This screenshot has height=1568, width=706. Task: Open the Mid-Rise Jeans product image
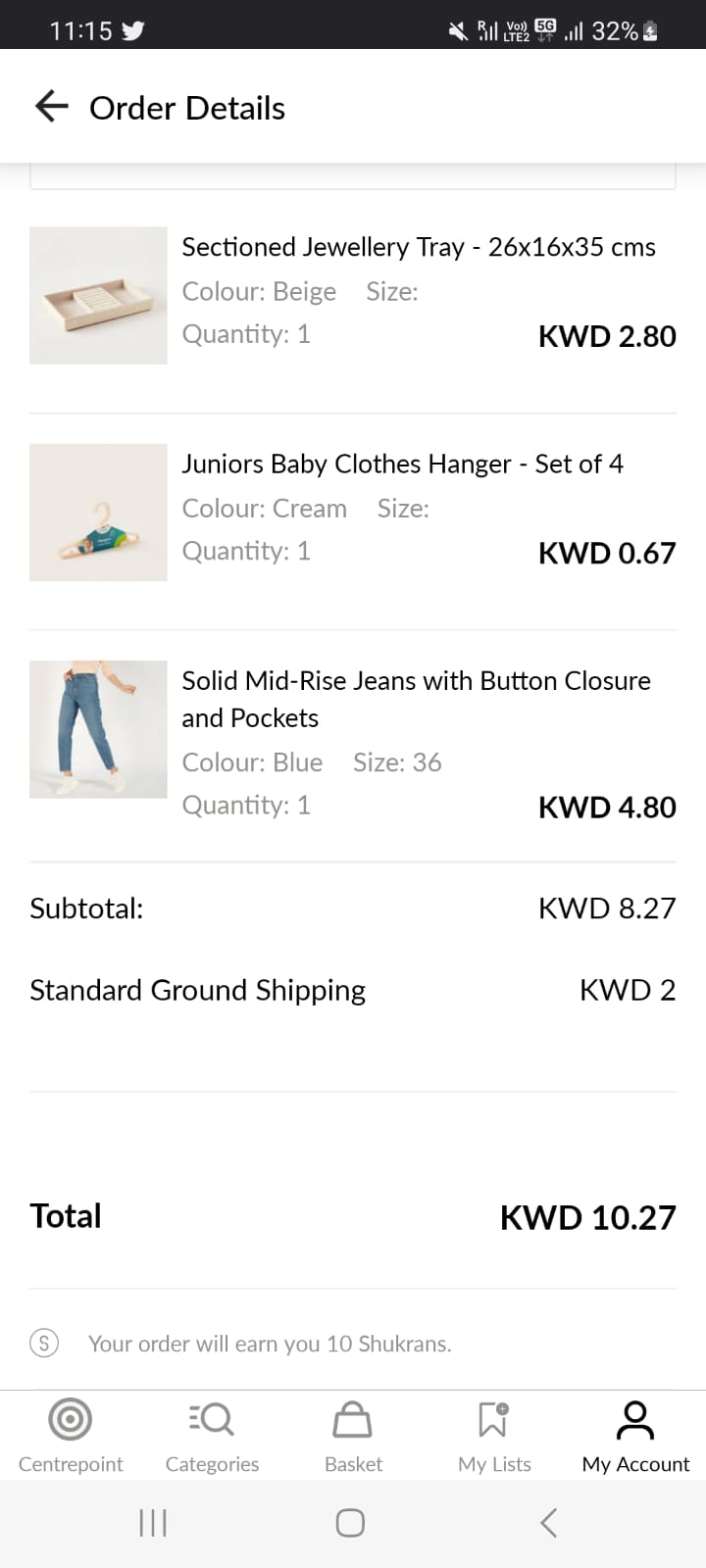98,728
